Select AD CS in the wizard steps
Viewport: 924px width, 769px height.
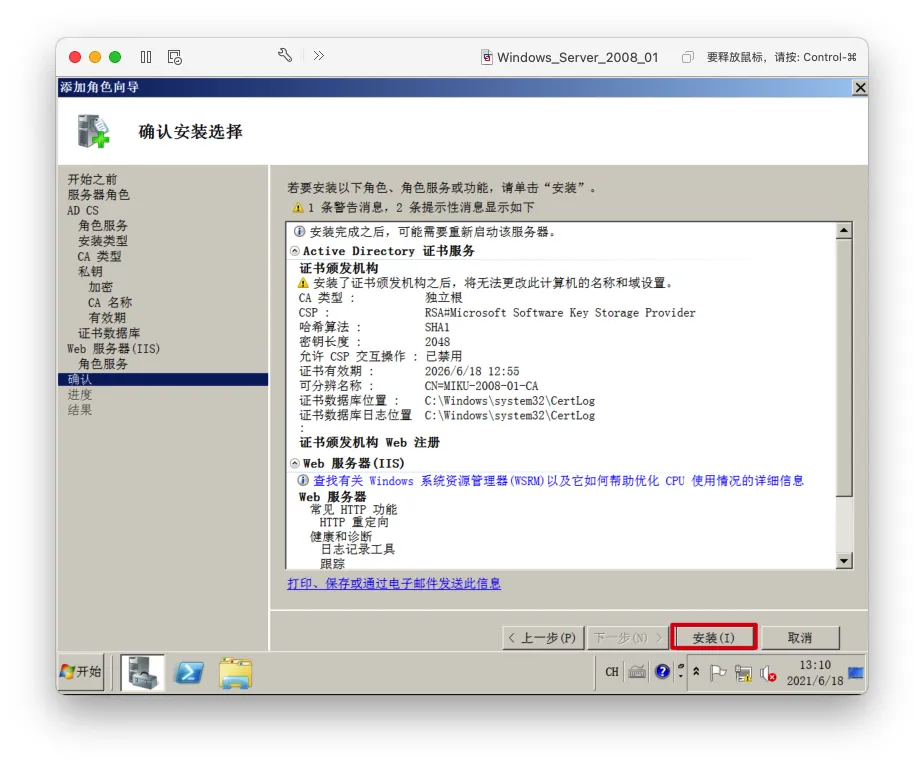coord(82,210)
